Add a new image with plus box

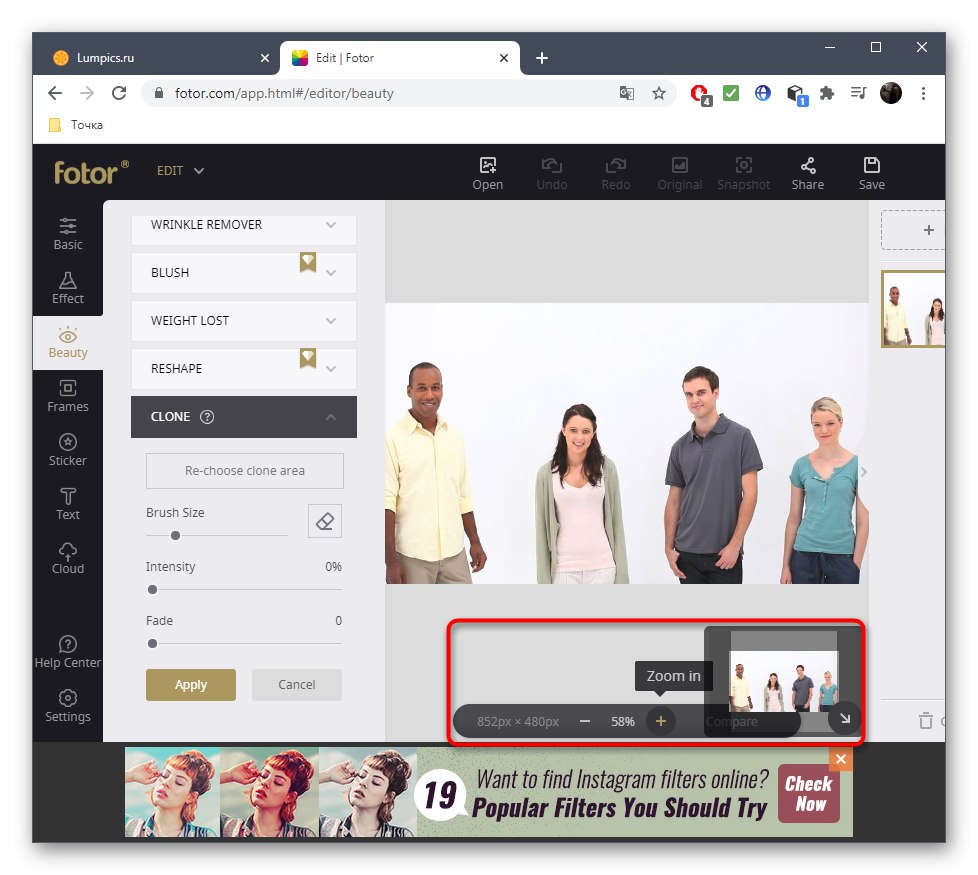(x=913, y=230)
